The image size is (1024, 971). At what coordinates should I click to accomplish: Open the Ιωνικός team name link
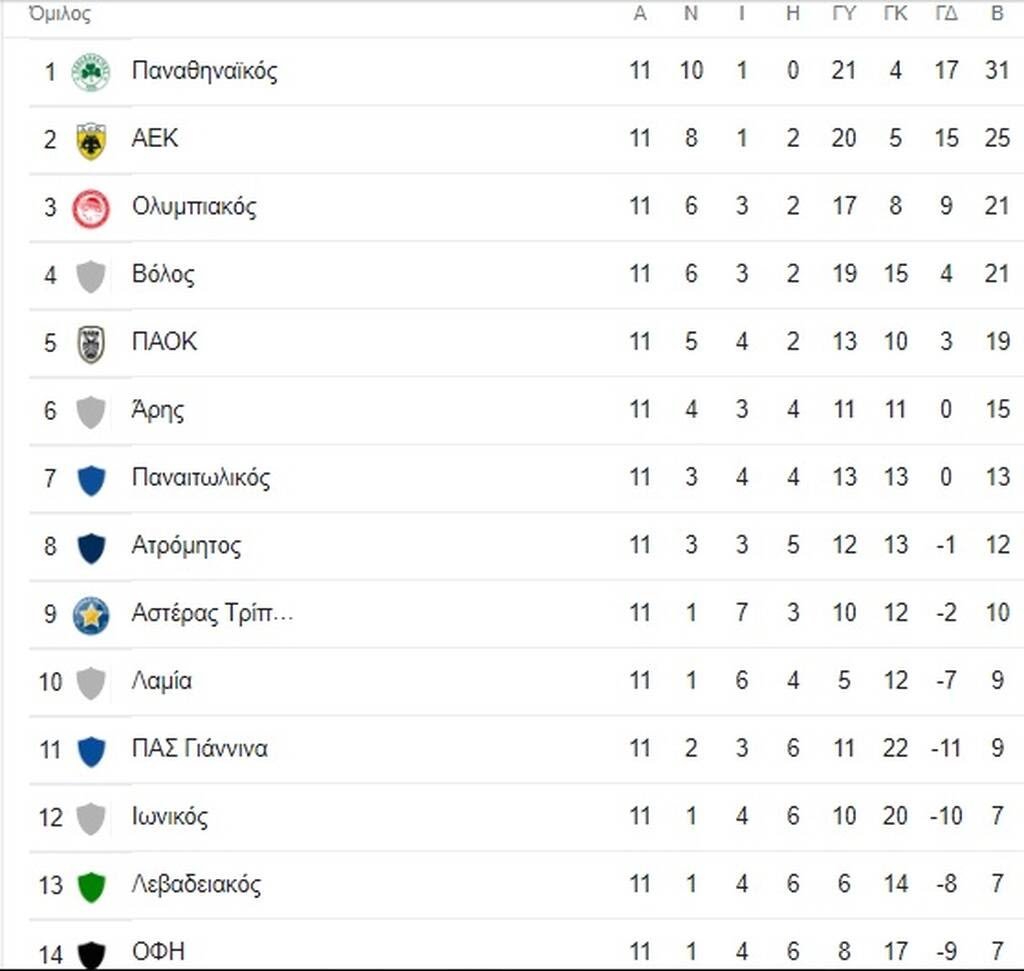(170, 817)
